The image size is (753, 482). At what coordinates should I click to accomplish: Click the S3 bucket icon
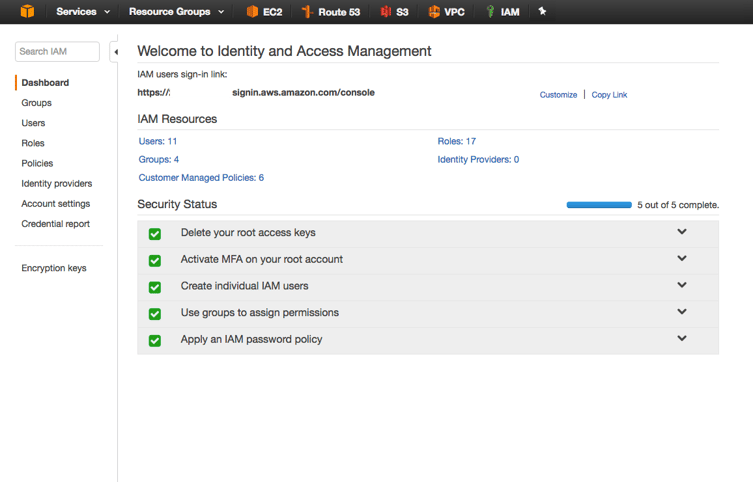click(386, 12)
